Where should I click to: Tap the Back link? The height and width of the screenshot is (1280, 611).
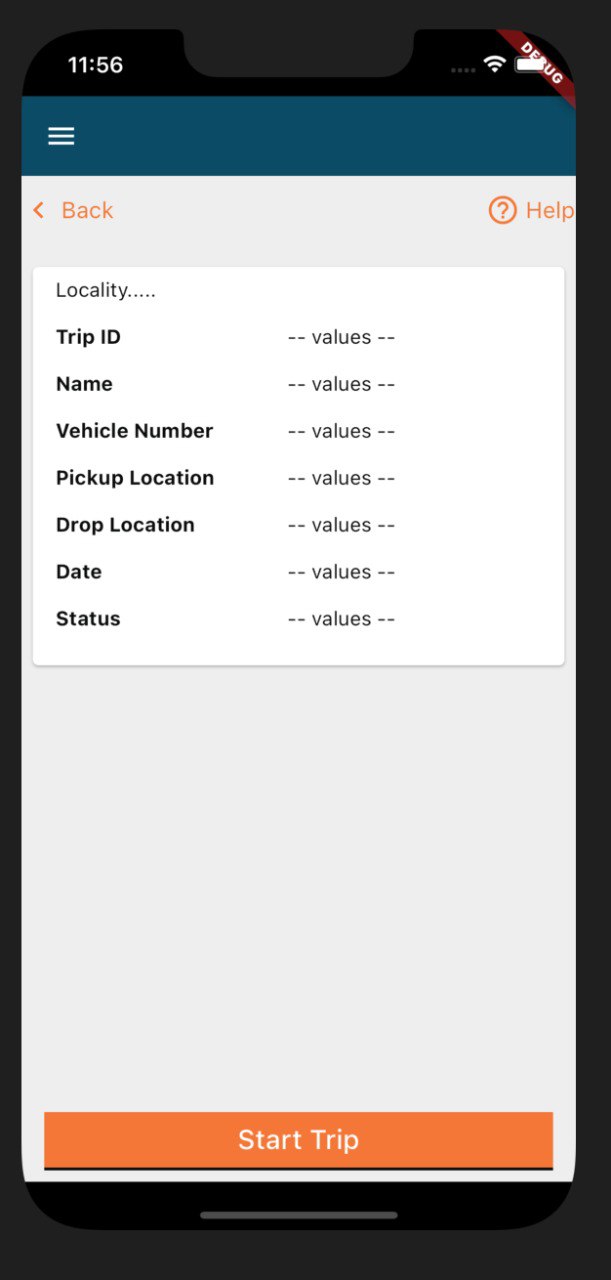pos(87,210)
